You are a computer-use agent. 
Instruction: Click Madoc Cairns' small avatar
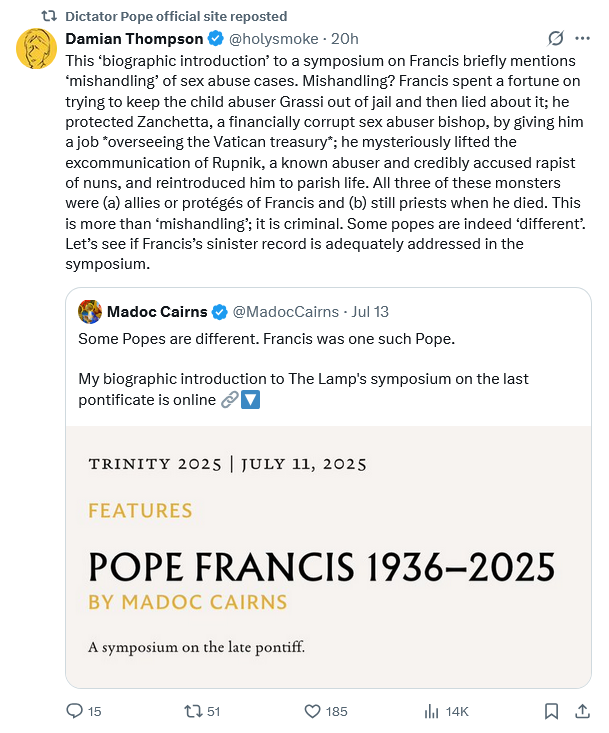89,311
